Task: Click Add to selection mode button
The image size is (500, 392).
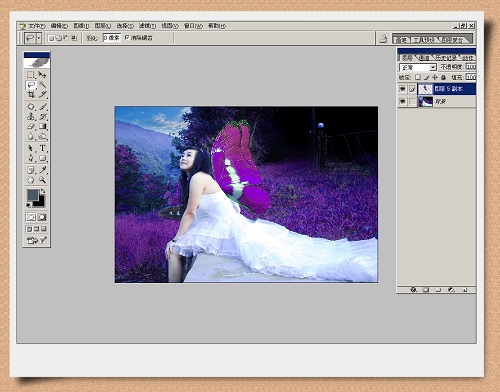Action: coord(59,38)
